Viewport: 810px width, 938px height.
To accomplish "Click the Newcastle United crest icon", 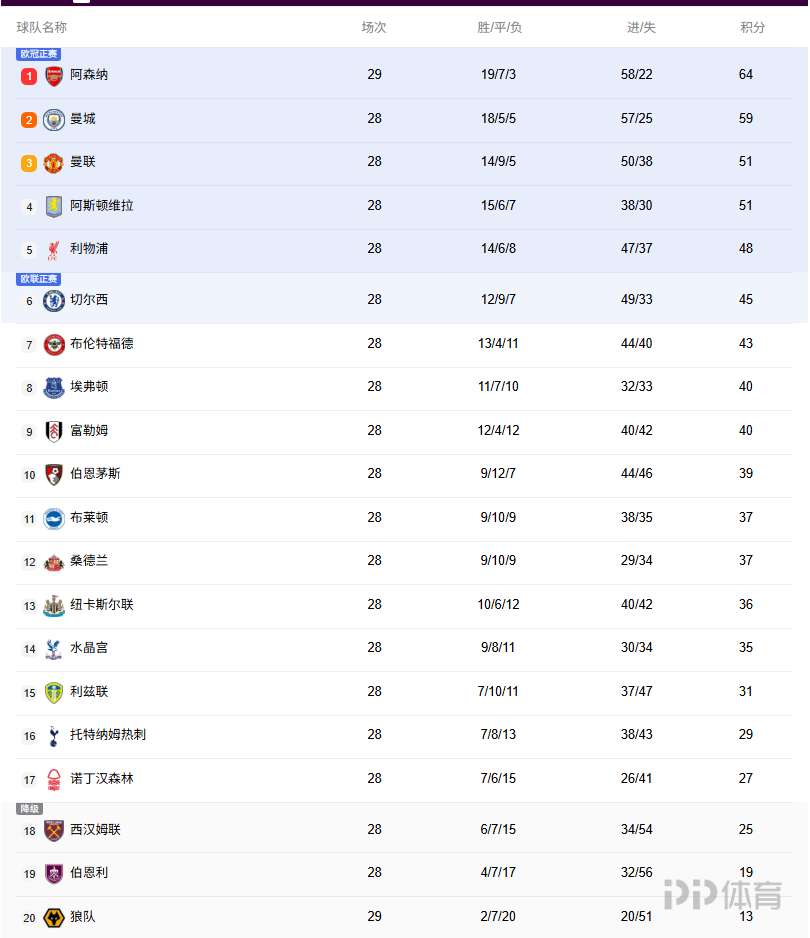I will 54,605.
